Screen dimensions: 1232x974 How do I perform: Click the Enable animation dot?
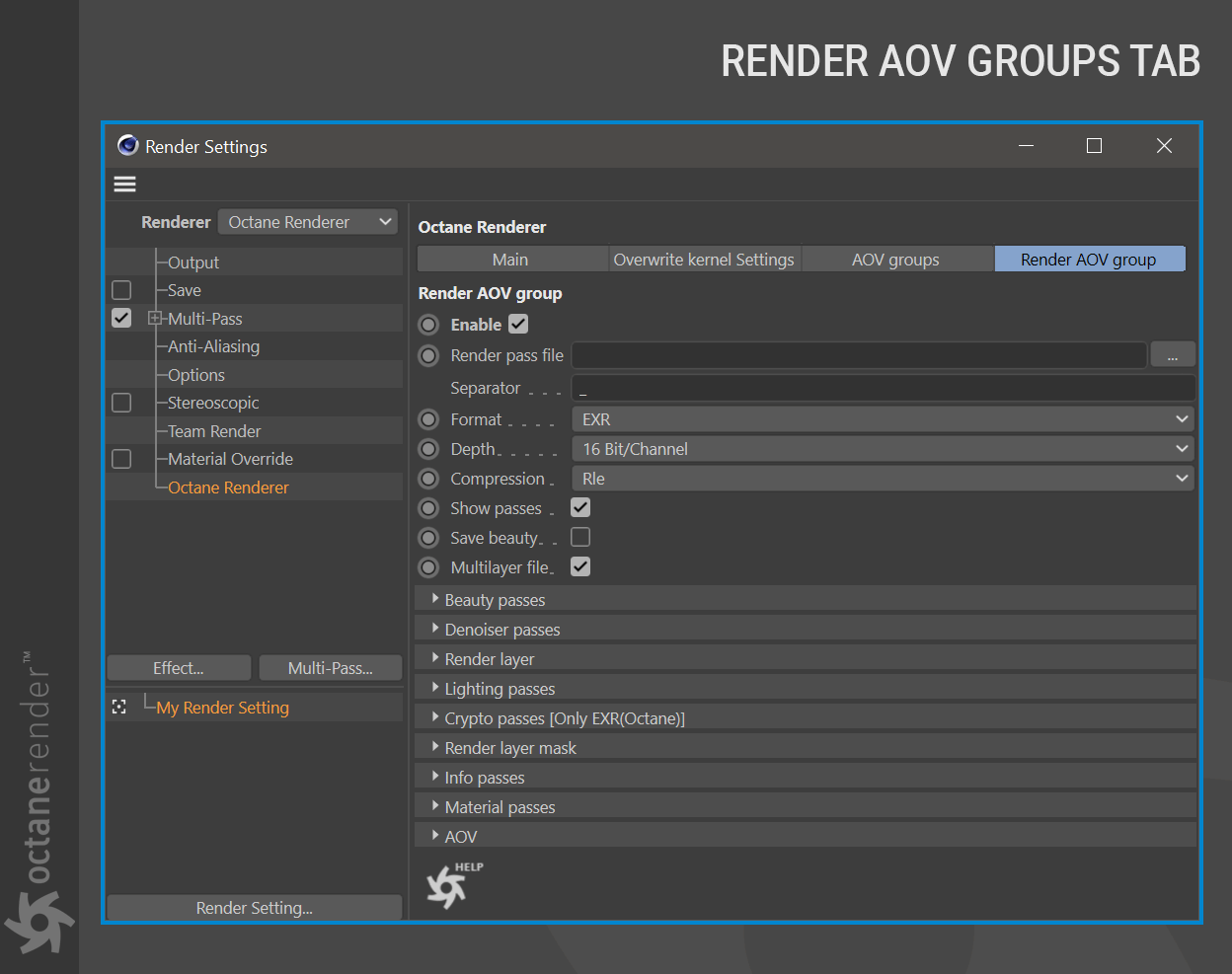tap(428, 325)
